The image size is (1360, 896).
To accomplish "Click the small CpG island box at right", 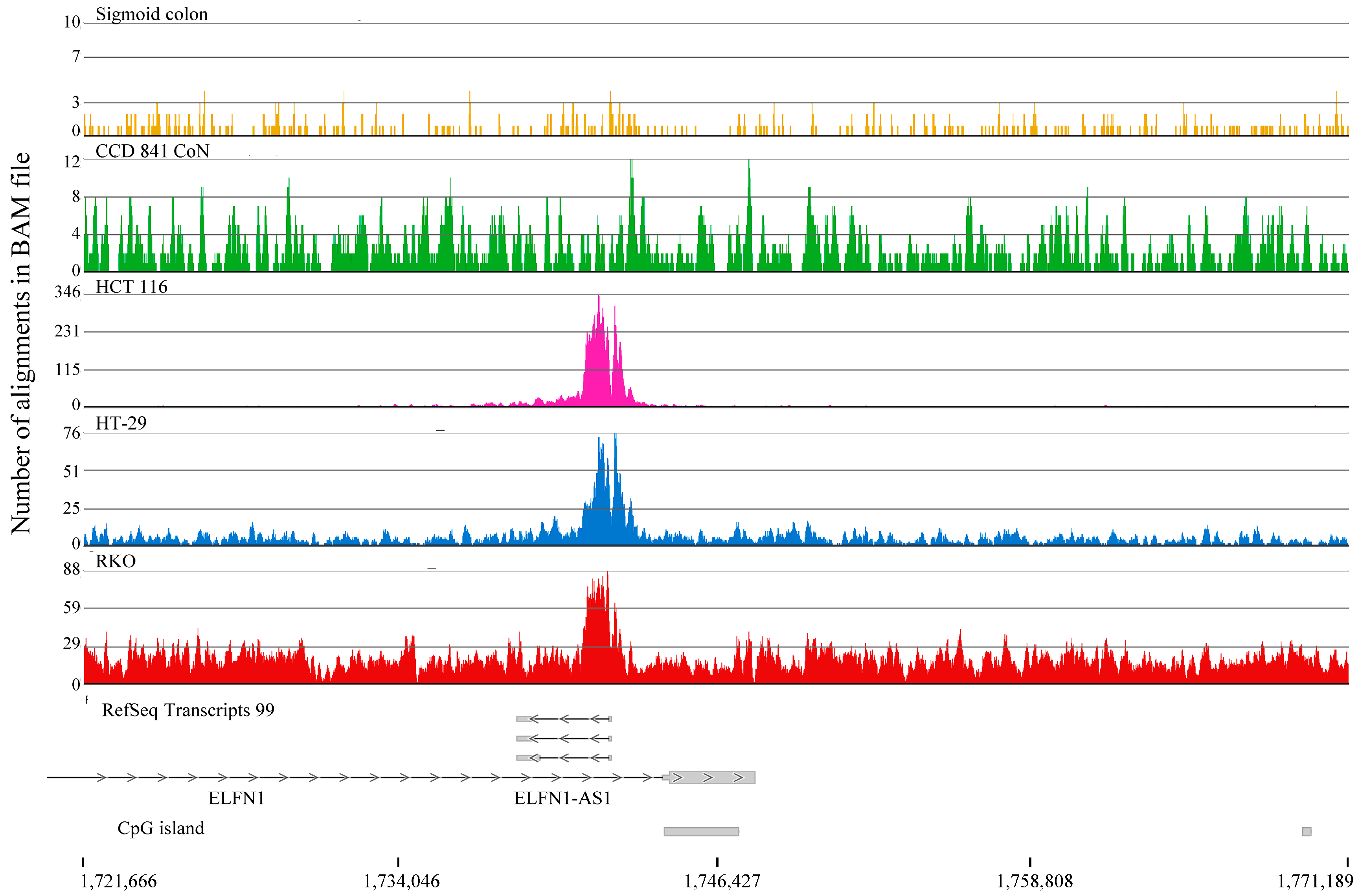I will coord(1306,832).
